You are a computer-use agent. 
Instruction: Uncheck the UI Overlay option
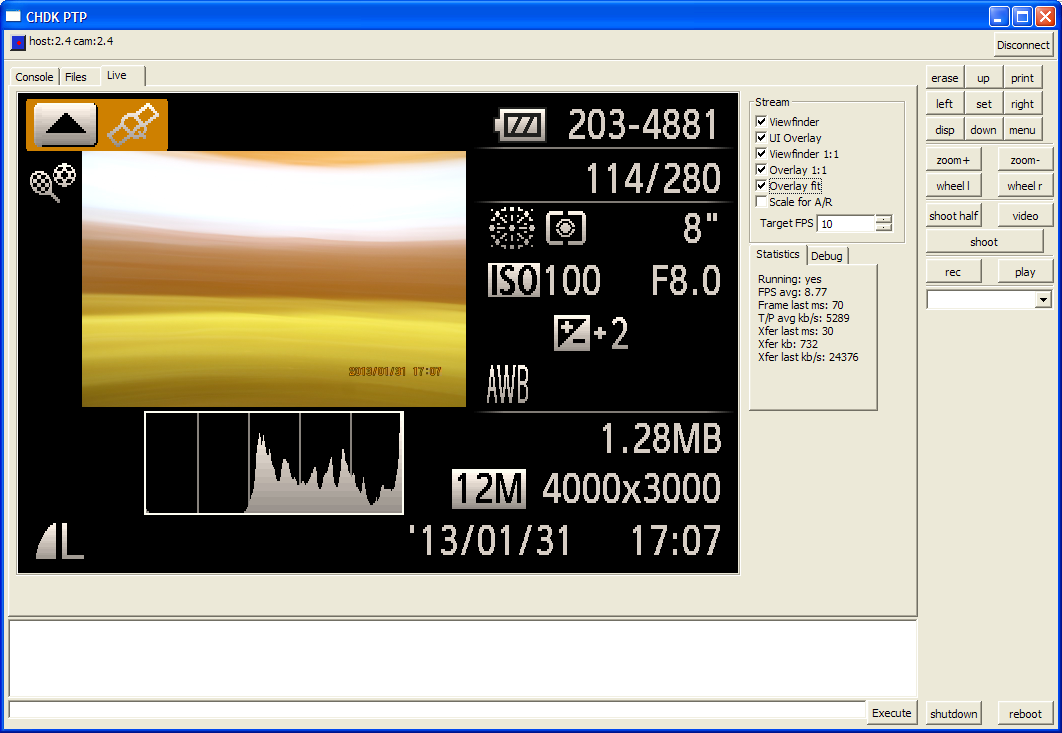(x=761, y=138)
